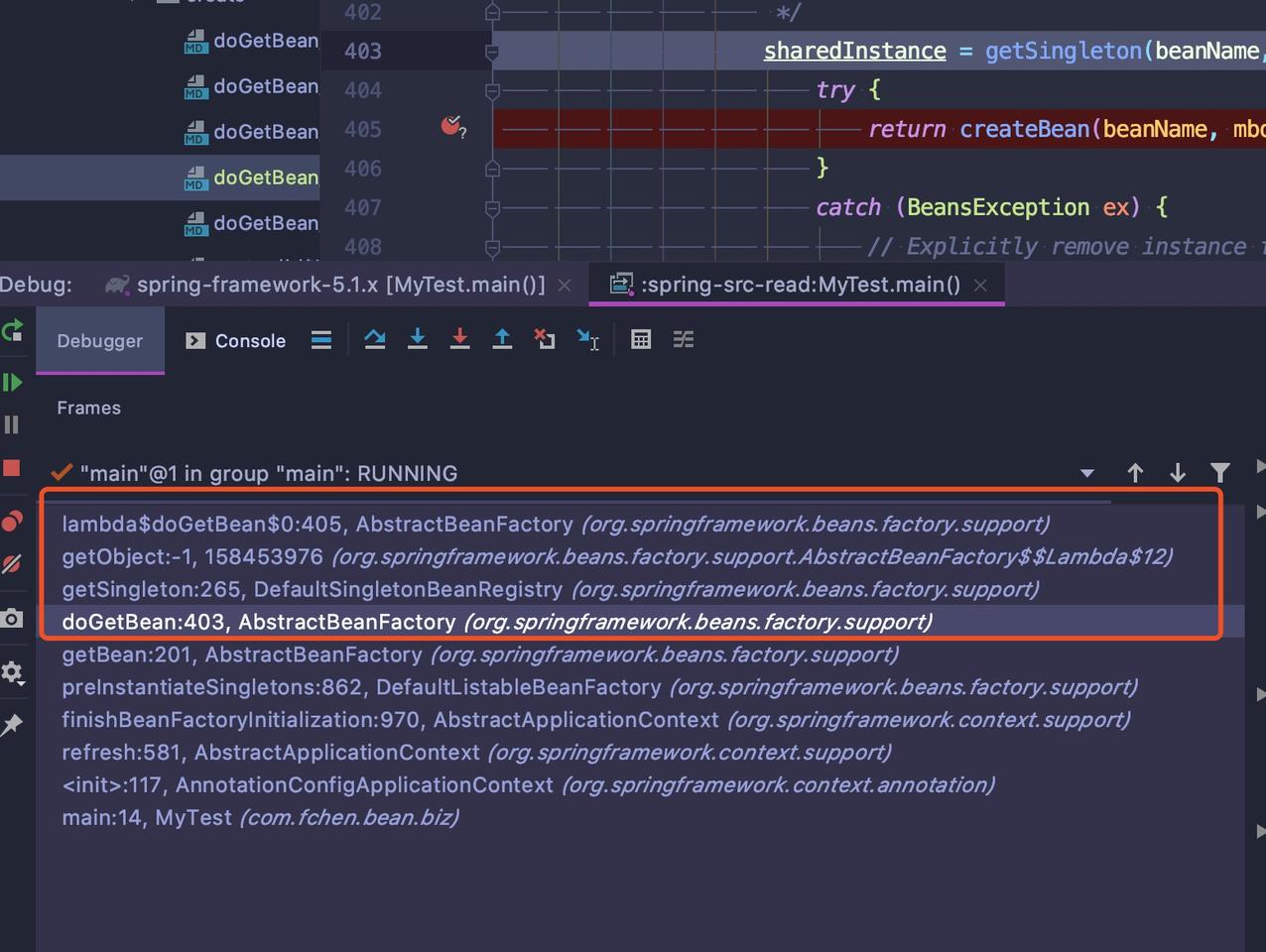The width and height of the screenshot is (1266, 952).
Task: Collapse the catch block fold marker at line 407
Action: (492, 208)
